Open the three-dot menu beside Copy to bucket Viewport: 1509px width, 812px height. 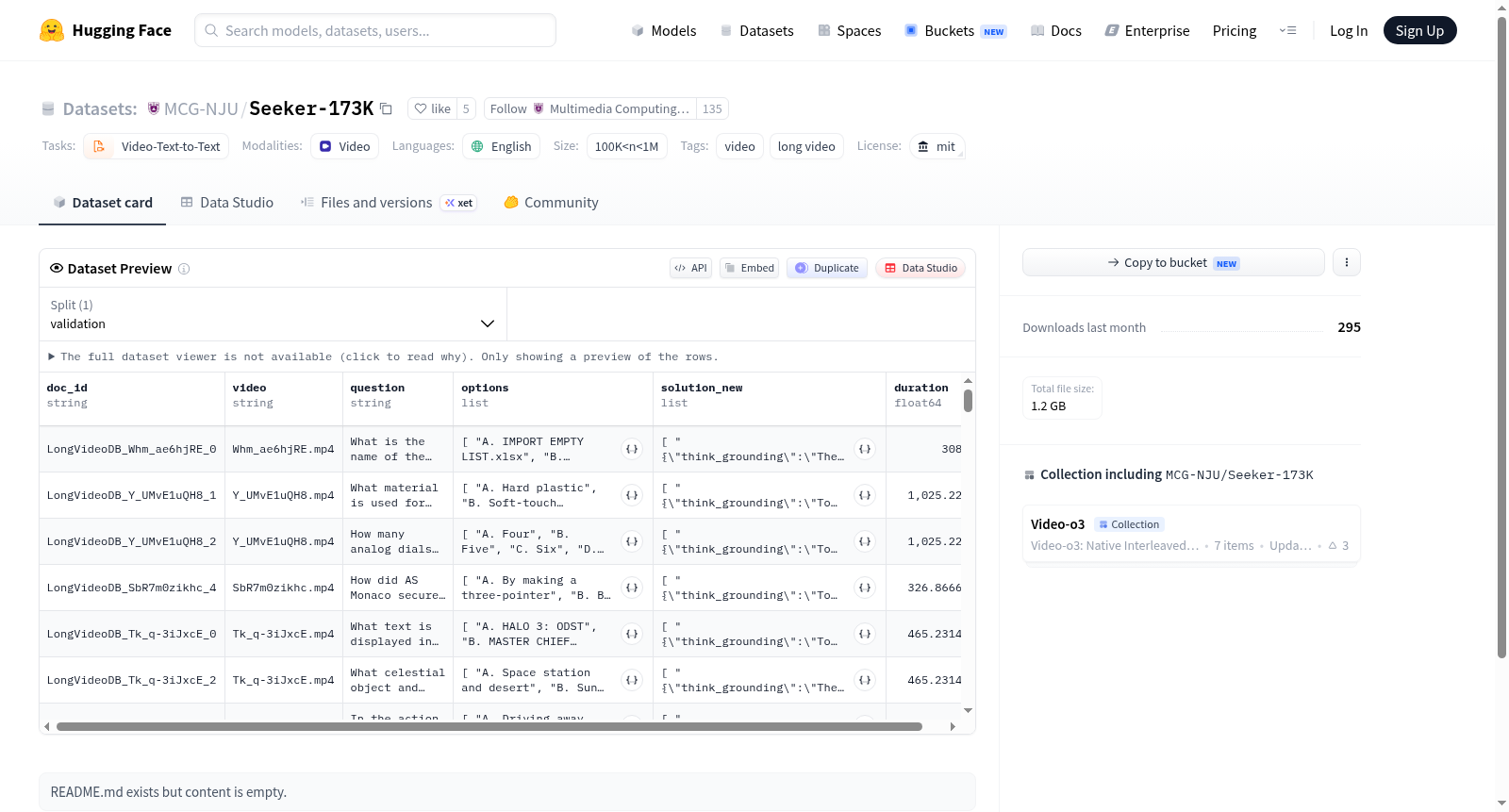coord(1347,262)
